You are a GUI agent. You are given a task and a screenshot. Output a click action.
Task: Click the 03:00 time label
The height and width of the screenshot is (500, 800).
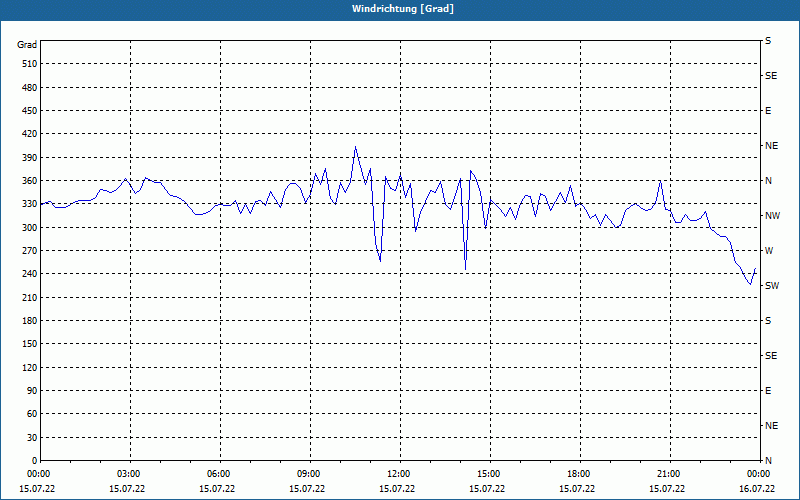point(128,473)
